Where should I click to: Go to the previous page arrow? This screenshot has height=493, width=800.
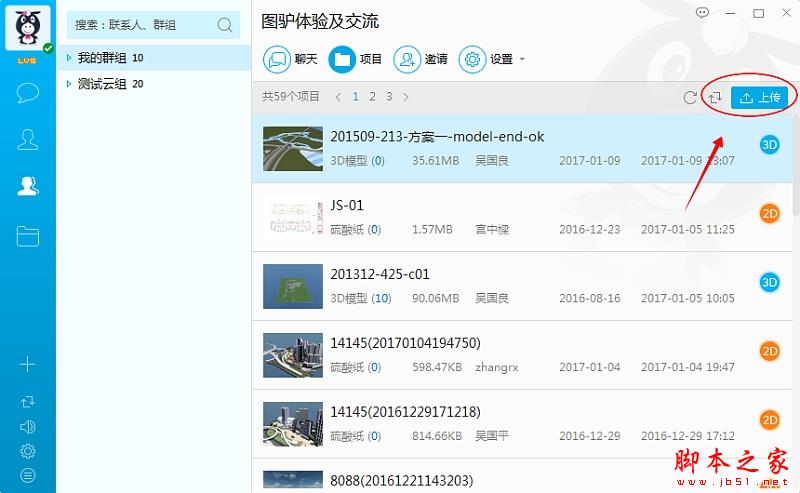point(338,97)
